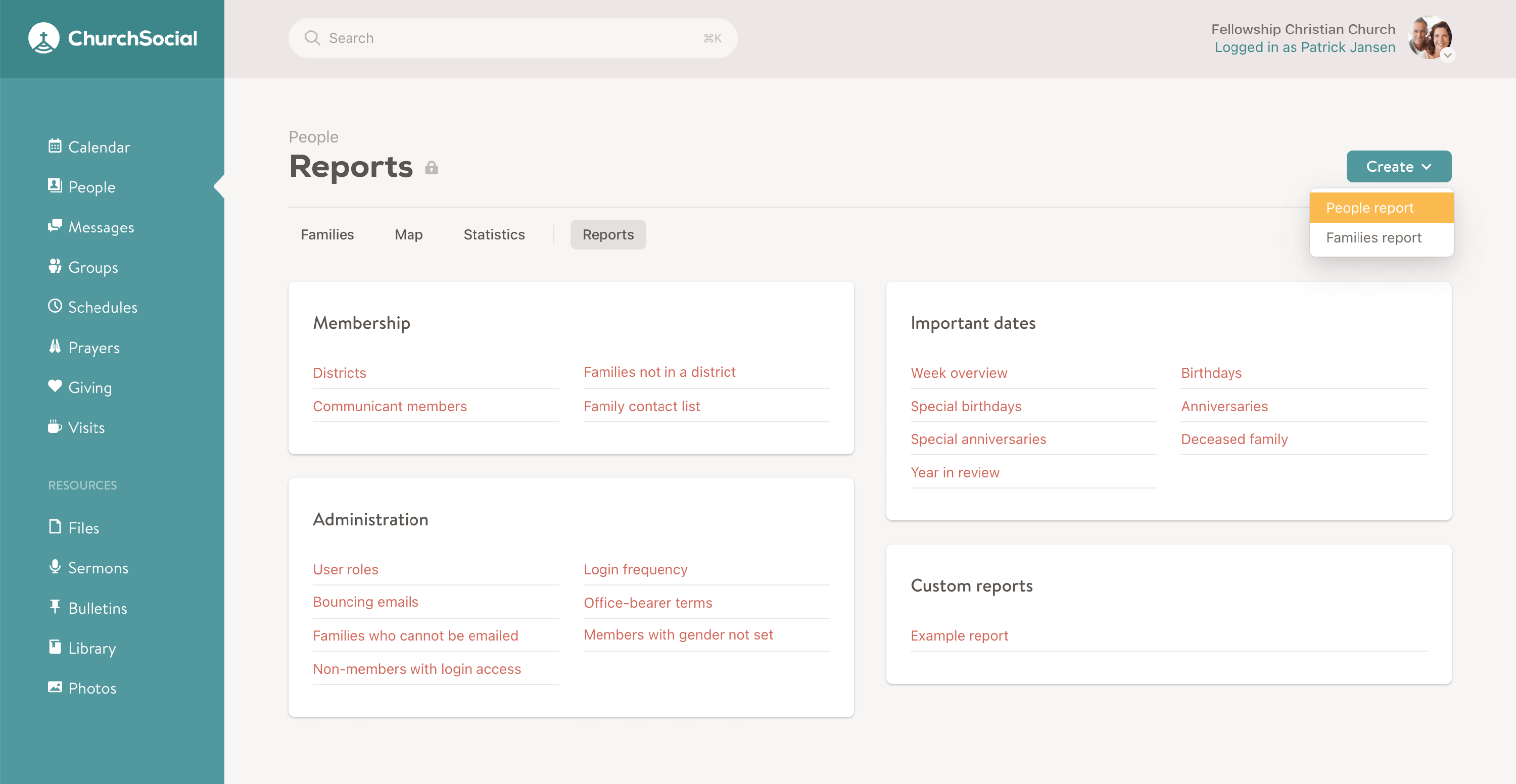The height and width of the screenshot is (784, 1516).
Task: Expand the user account avatar menu
Action: [1430, 38]
